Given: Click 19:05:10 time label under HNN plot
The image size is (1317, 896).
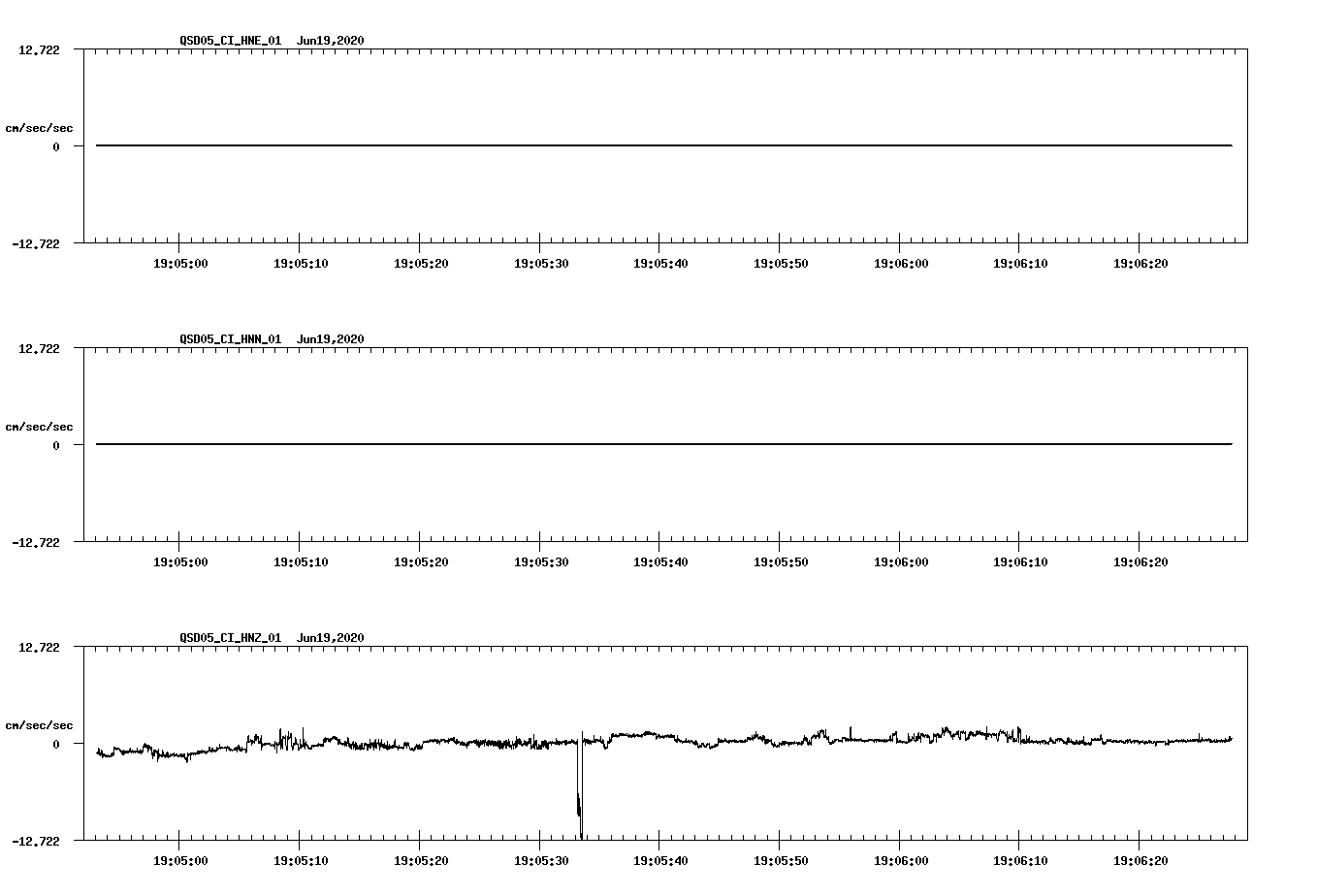Looking at the screenshot, I should pos(301,562).
